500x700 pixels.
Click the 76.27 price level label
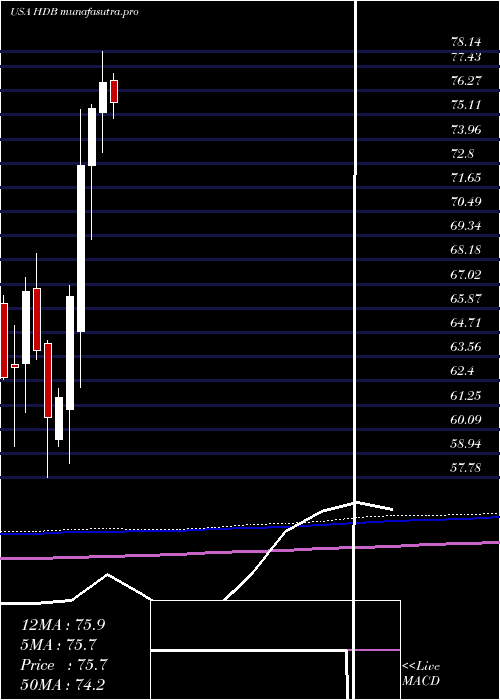point(466,81)
